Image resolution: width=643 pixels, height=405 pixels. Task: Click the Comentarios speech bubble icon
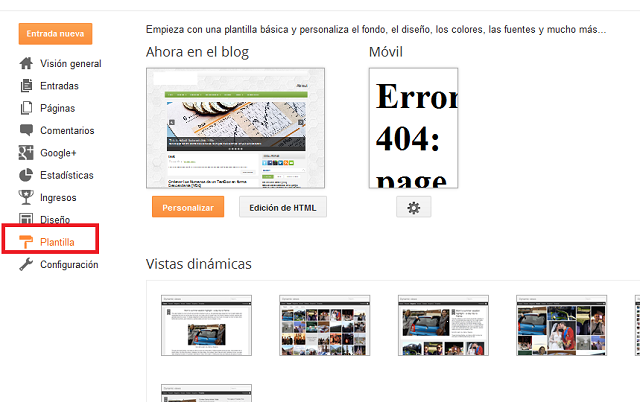coord(27,130)
